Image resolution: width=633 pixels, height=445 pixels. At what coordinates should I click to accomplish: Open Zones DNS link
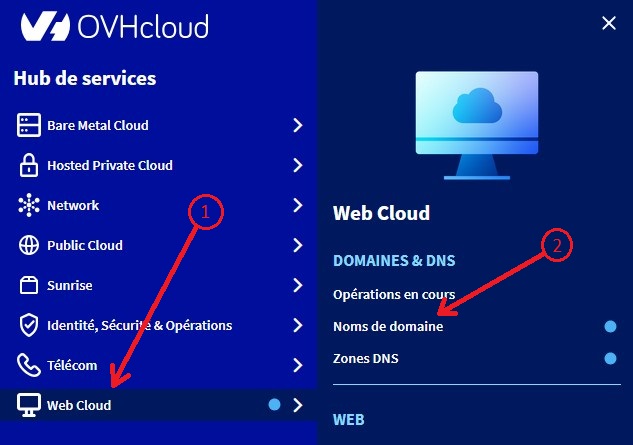pos(366,359)
